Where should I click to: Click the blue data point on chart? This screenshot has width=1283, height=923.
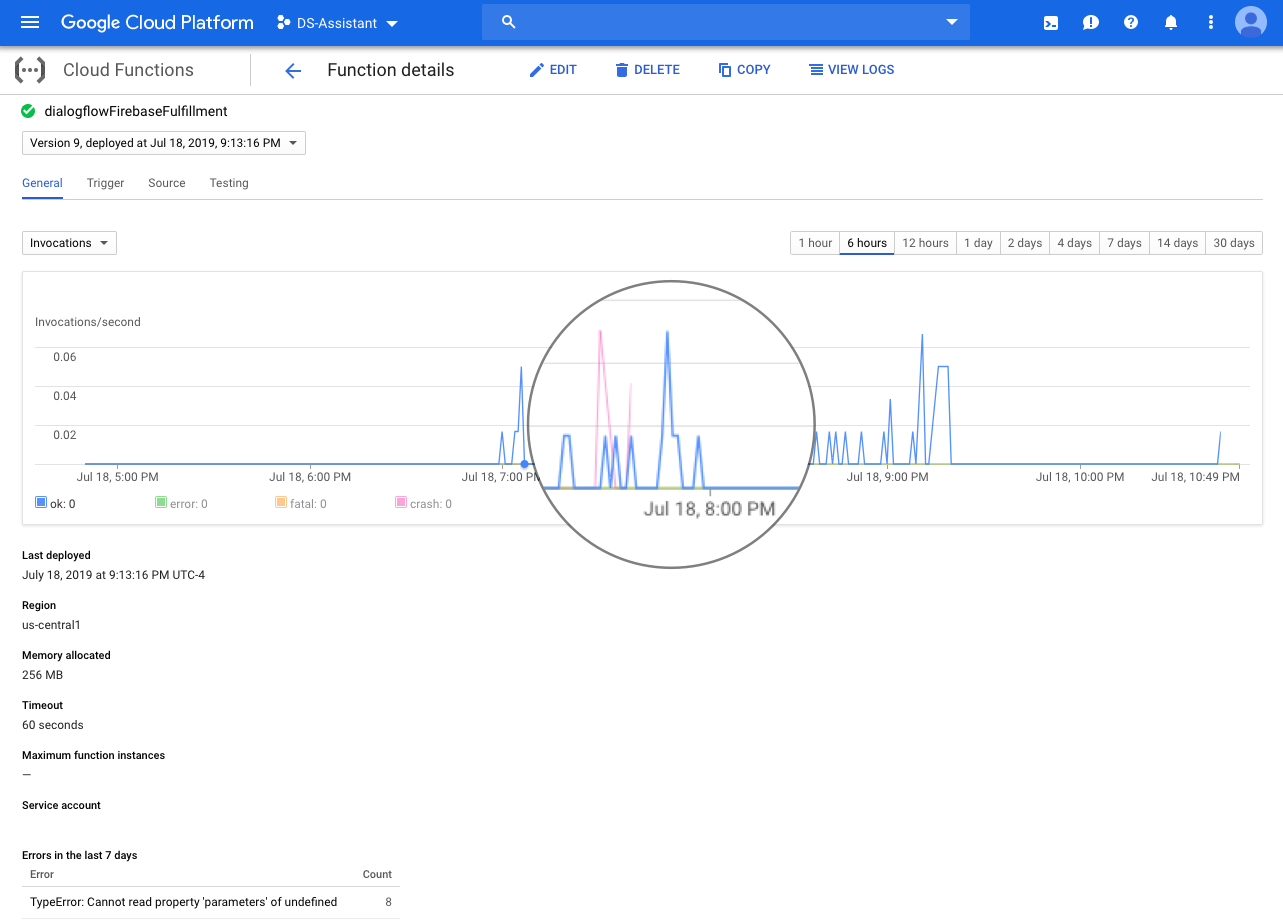[x=525, y=464]
